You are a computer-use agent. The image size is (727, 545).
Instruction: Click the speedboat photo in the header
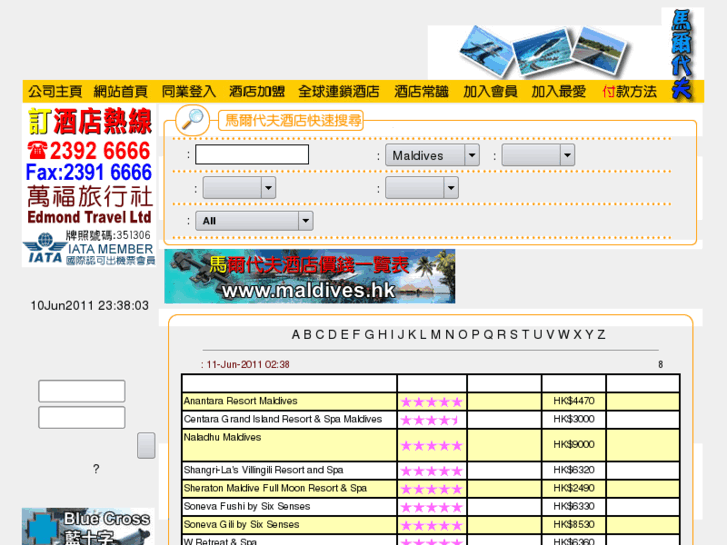click(x=542, y=52)
